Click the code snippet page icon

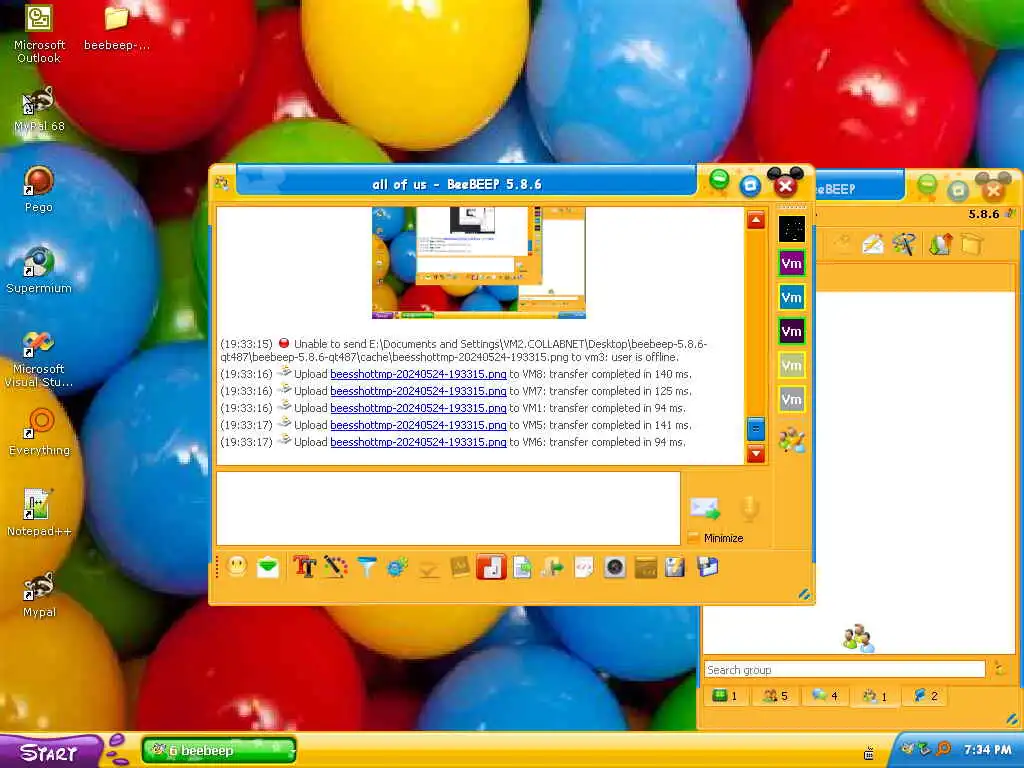coord(584,567)
